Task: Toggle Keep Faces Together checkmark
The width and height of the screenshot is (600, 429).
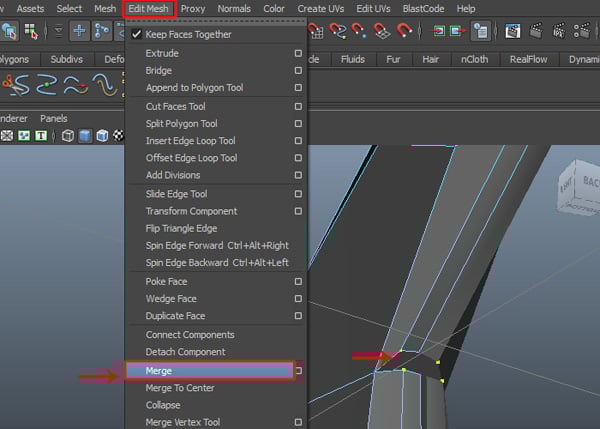Action: pyautogui.click(x=137, y=34)
